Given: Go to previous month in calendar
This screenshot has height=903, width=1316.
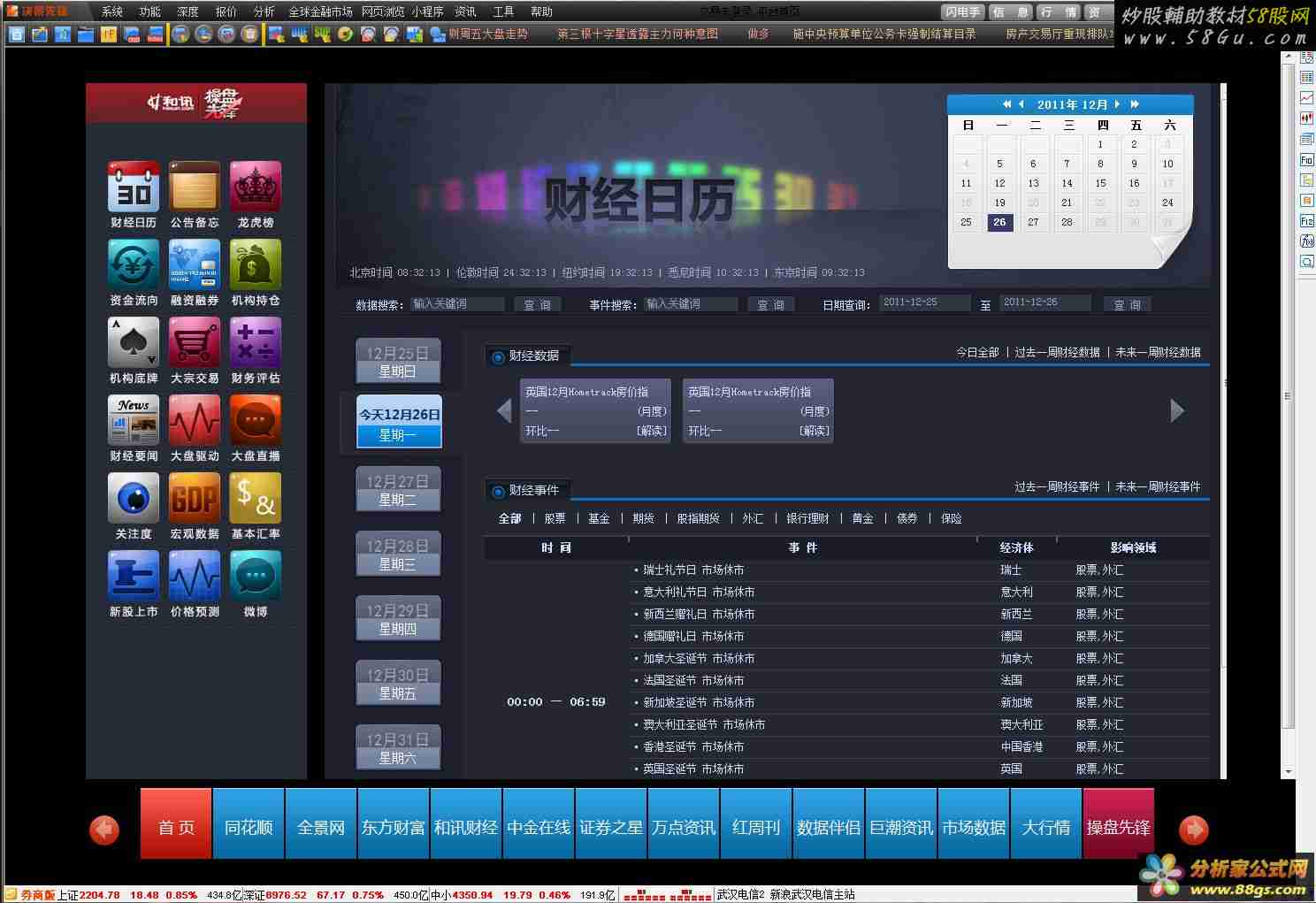Looking at the screenshot, I should coord(1021,104).
